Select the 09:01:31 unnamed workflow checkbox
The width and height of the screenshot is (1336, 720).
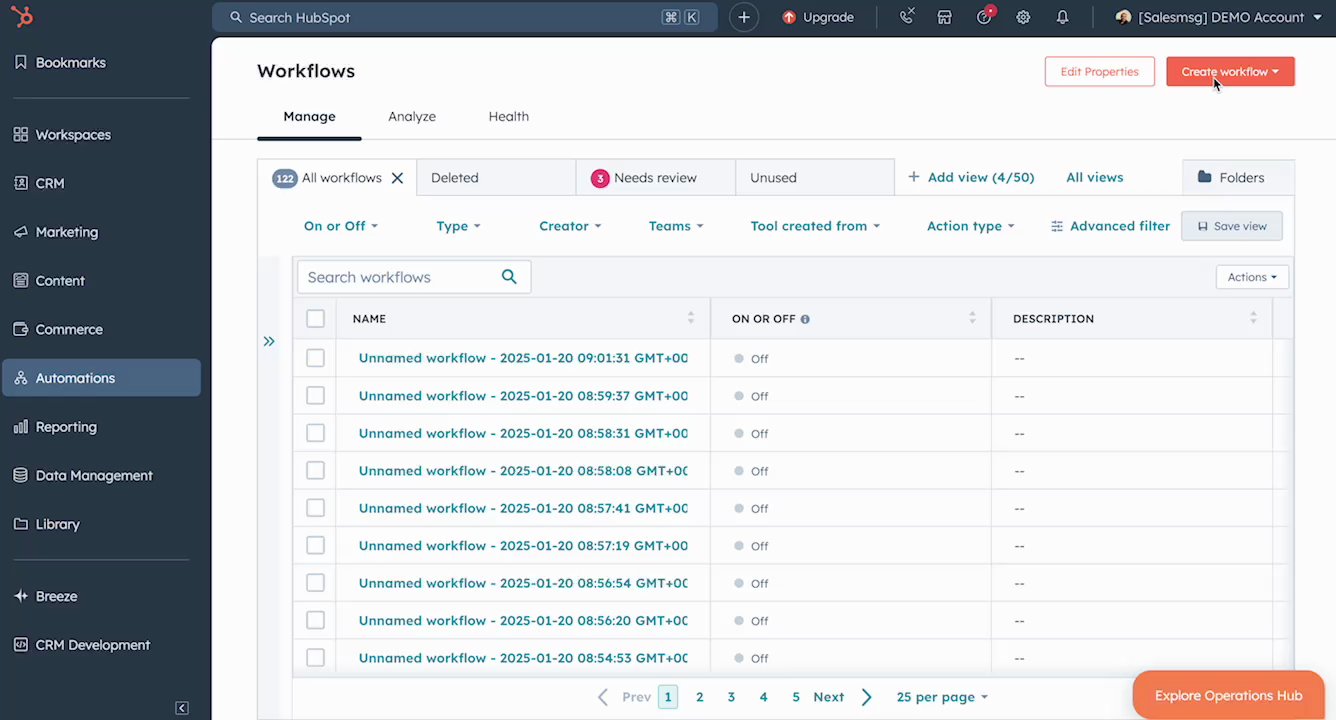[x=316, y=358]
